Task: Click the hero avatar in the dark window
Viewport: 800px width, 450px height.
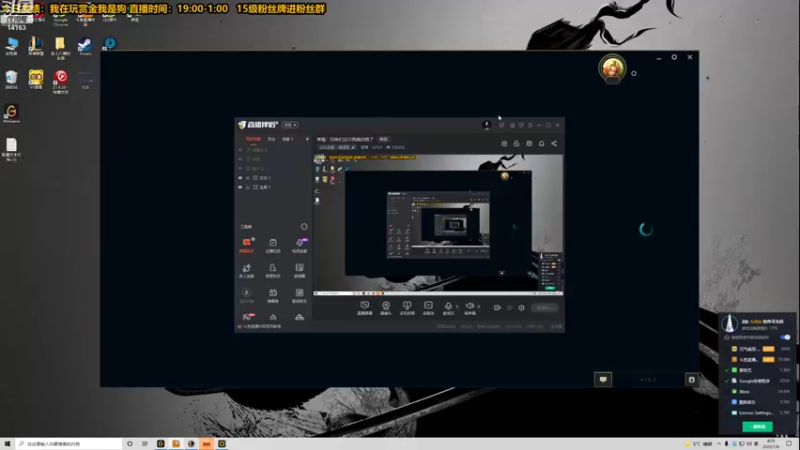Action: point(612,68)
